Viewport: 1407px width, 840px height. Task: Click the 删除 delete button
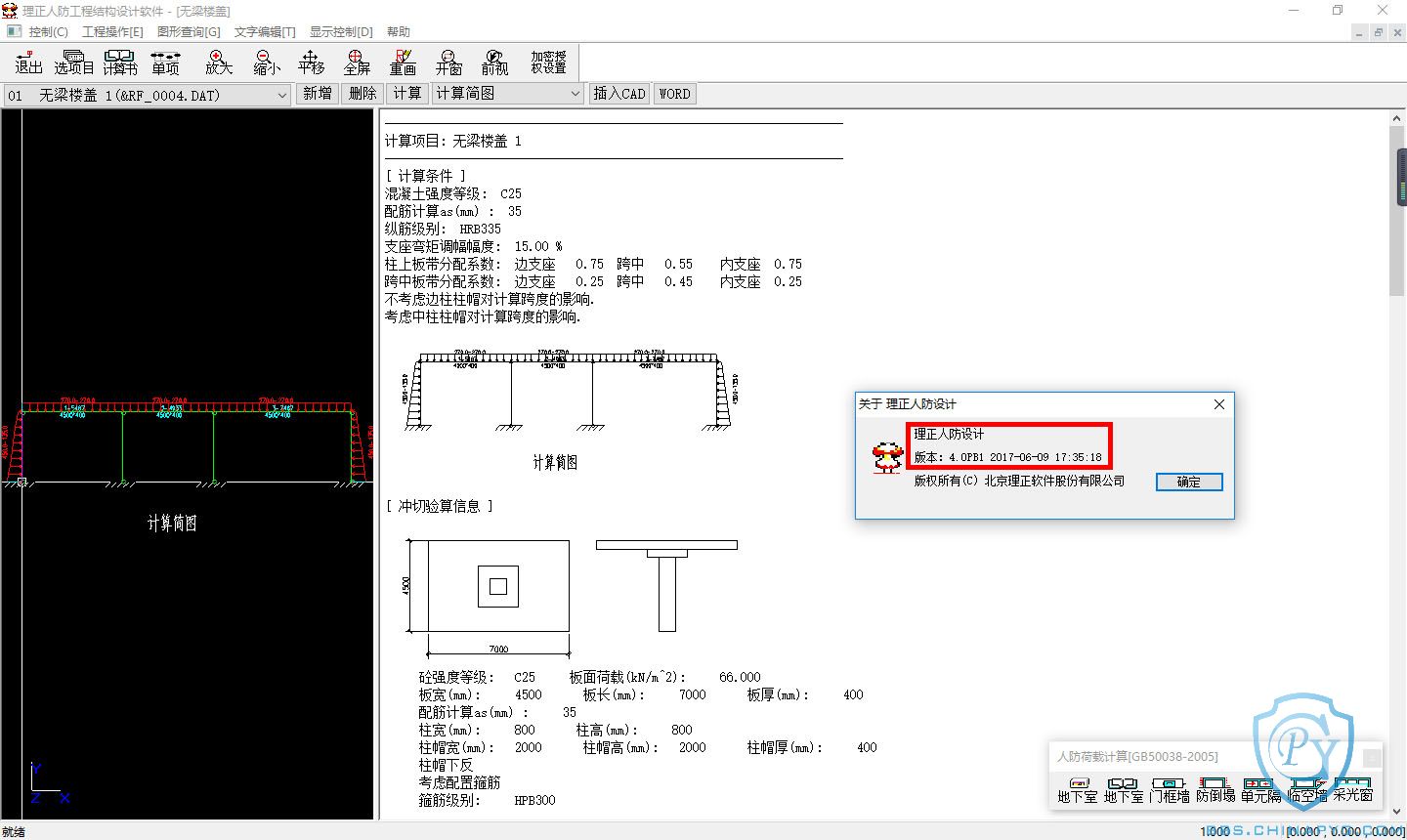click(x=362, y=94)
